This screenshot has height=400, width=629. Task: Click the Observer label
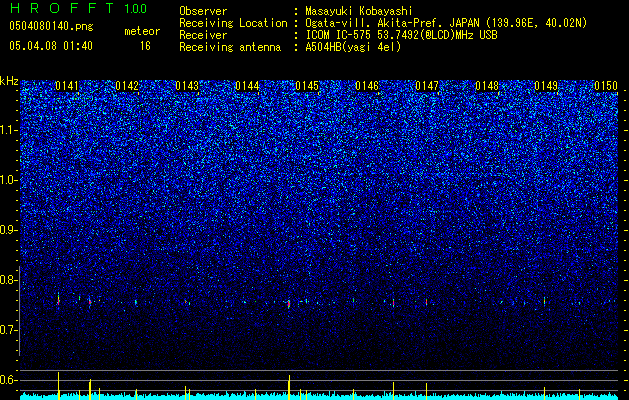click(203, 11)
